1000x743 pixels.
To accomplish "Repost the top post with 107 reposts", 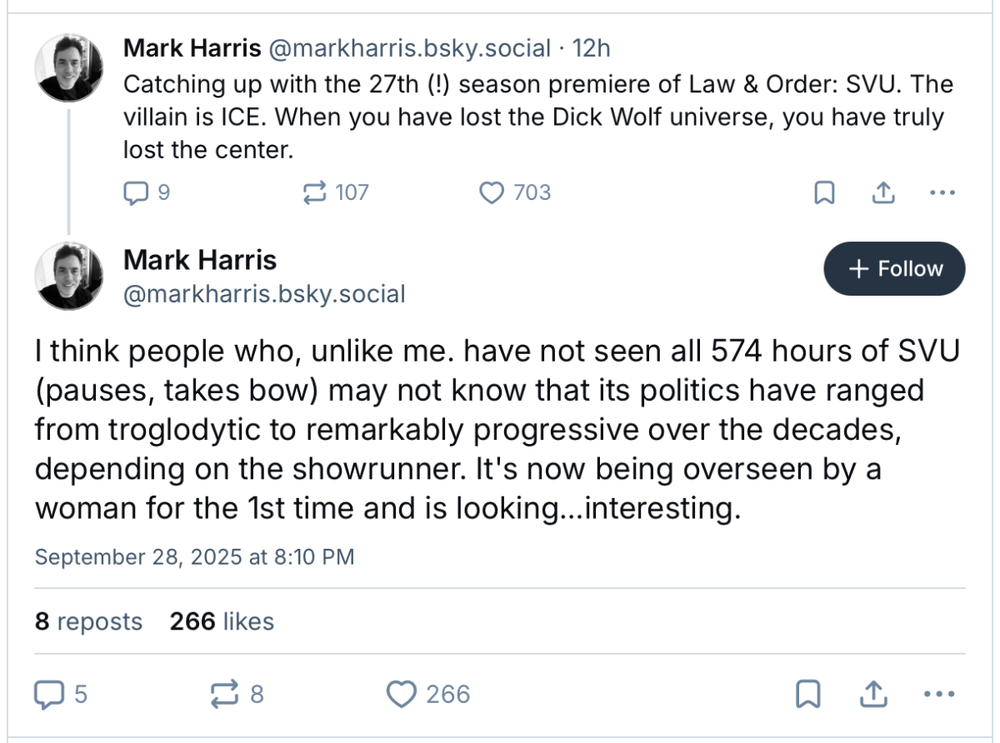I will pos(314,192).
